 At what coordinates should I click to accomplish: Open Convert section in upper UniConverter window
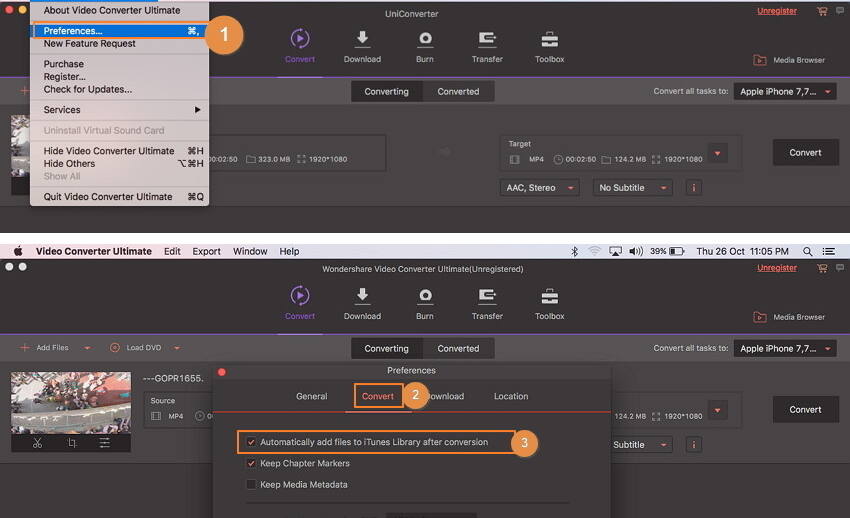pos(300,46)
